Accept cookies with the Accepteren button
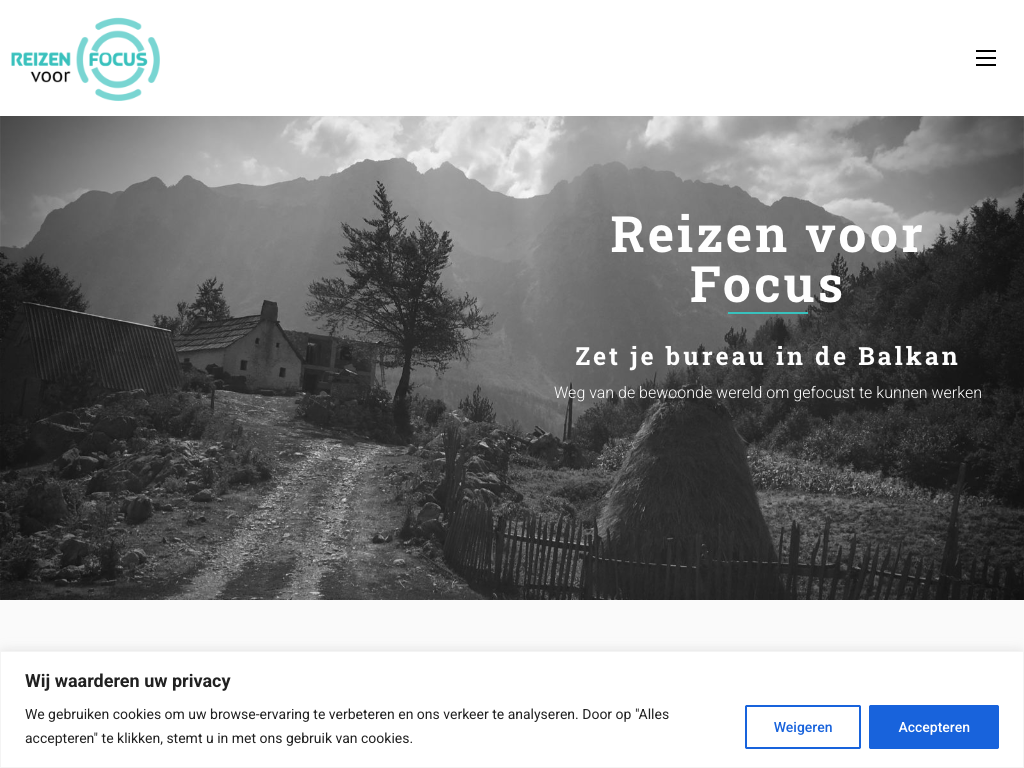The width and height of the screenshot is (1024, 768). [x=933, y=727]
